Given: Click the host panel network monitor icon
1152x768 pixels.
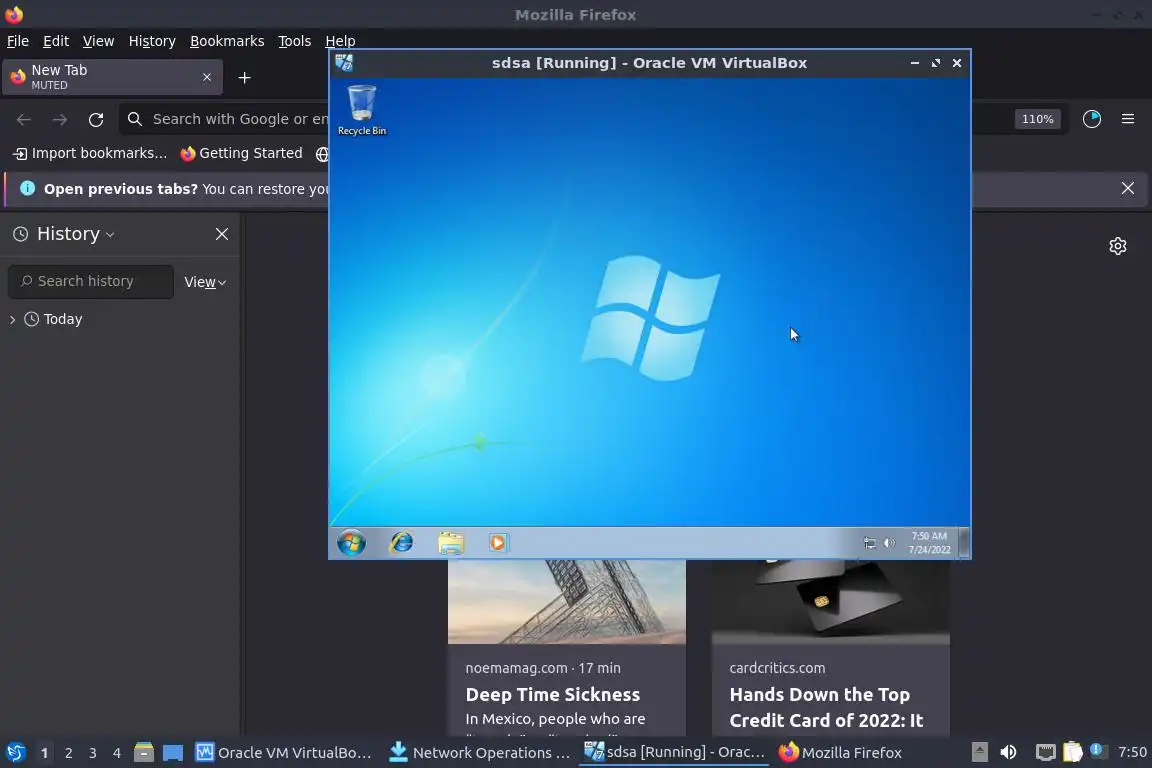Looking at the screenshot, I should coord(1045,753).
